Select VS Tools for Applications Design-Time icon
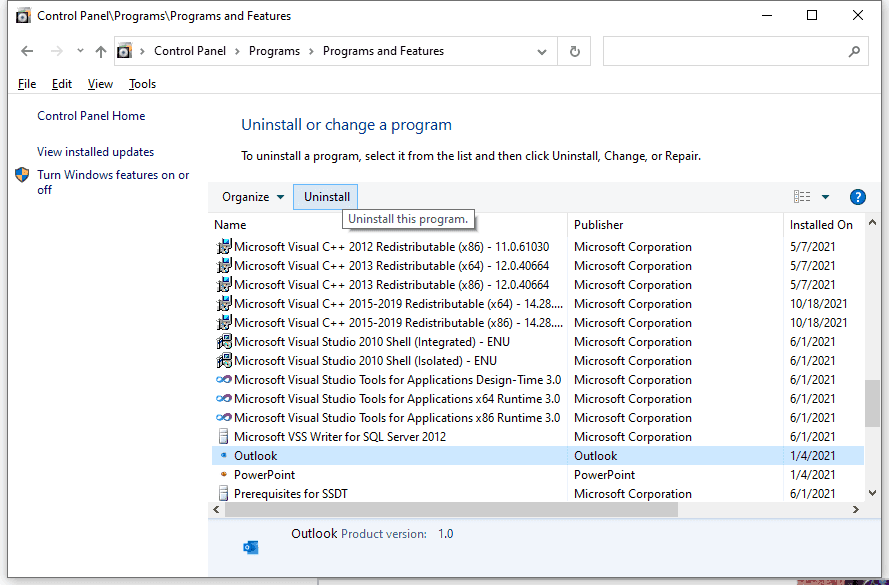Screen dimensions: 889x585 tap(224, 380)
